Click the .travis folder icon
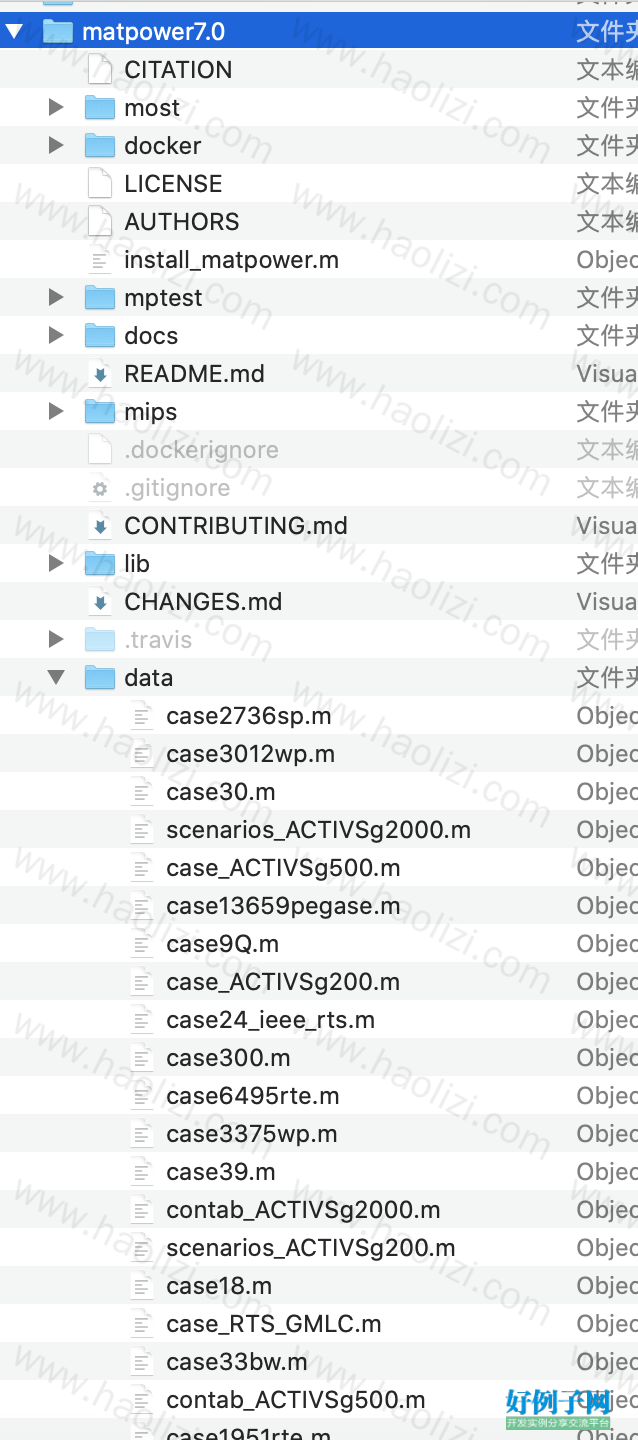Image resolution: width=638 pixels, height=1440 pixels. 100,640
